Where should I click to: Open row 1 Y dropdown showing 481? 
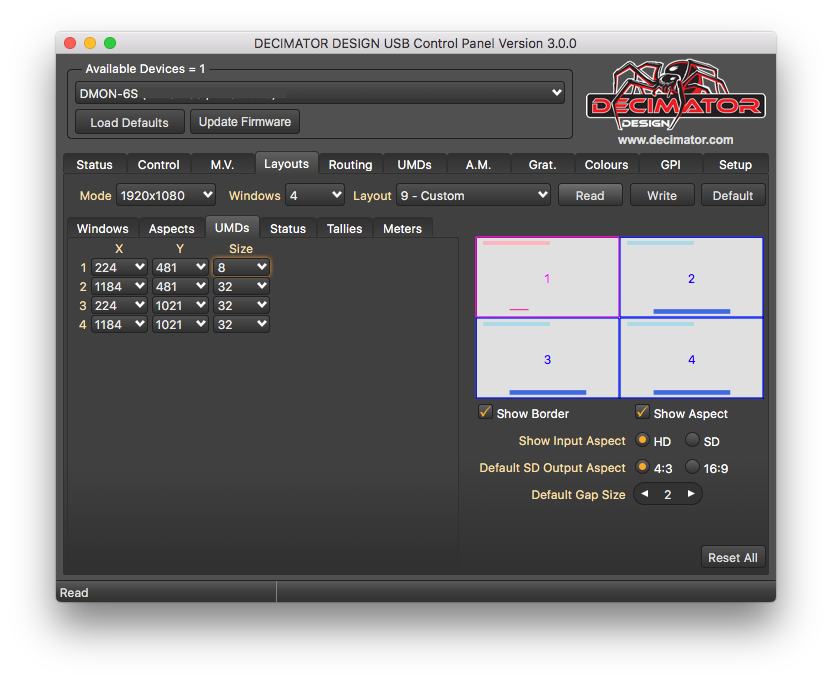point(180,267)
